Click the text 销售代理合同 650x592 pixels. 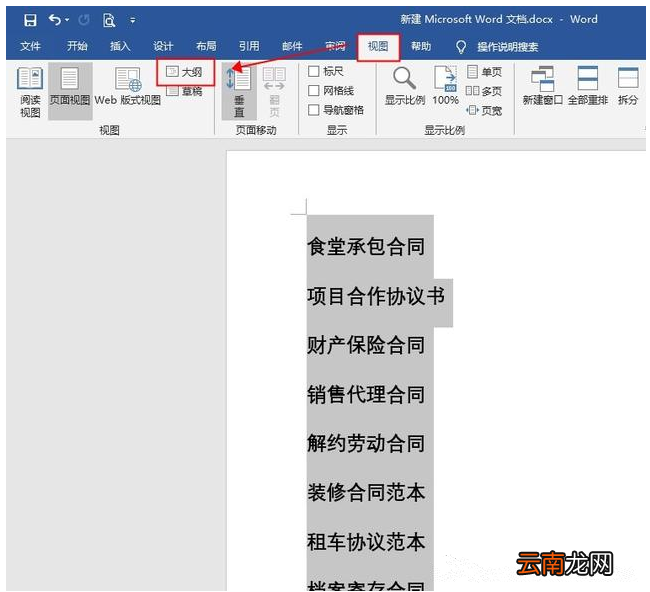[366, 394]
